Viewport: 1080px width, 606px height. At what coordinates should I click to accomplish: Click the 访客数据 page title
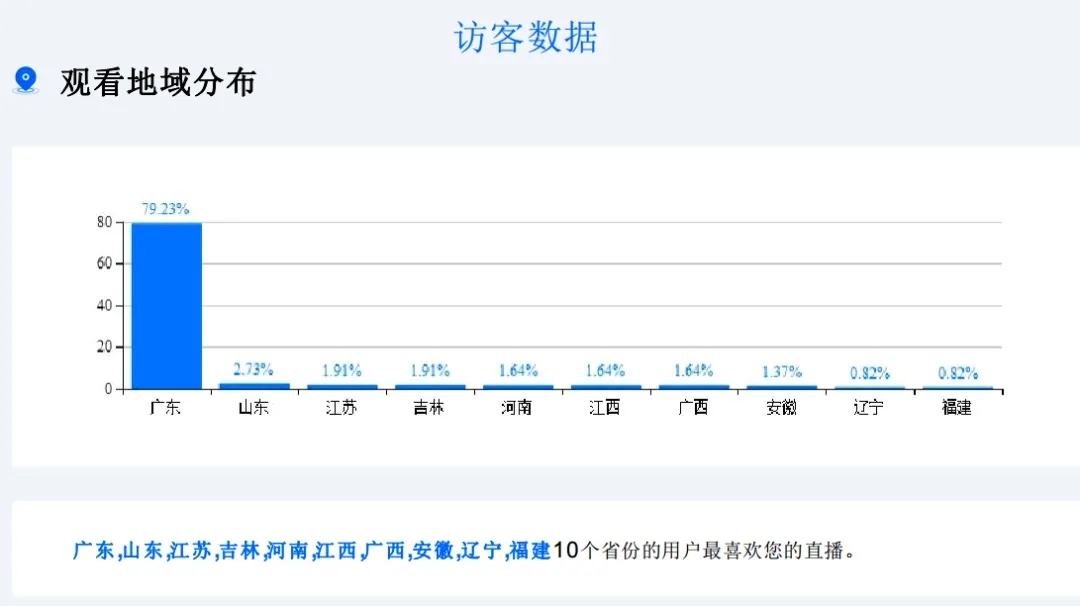click(526, 37)
